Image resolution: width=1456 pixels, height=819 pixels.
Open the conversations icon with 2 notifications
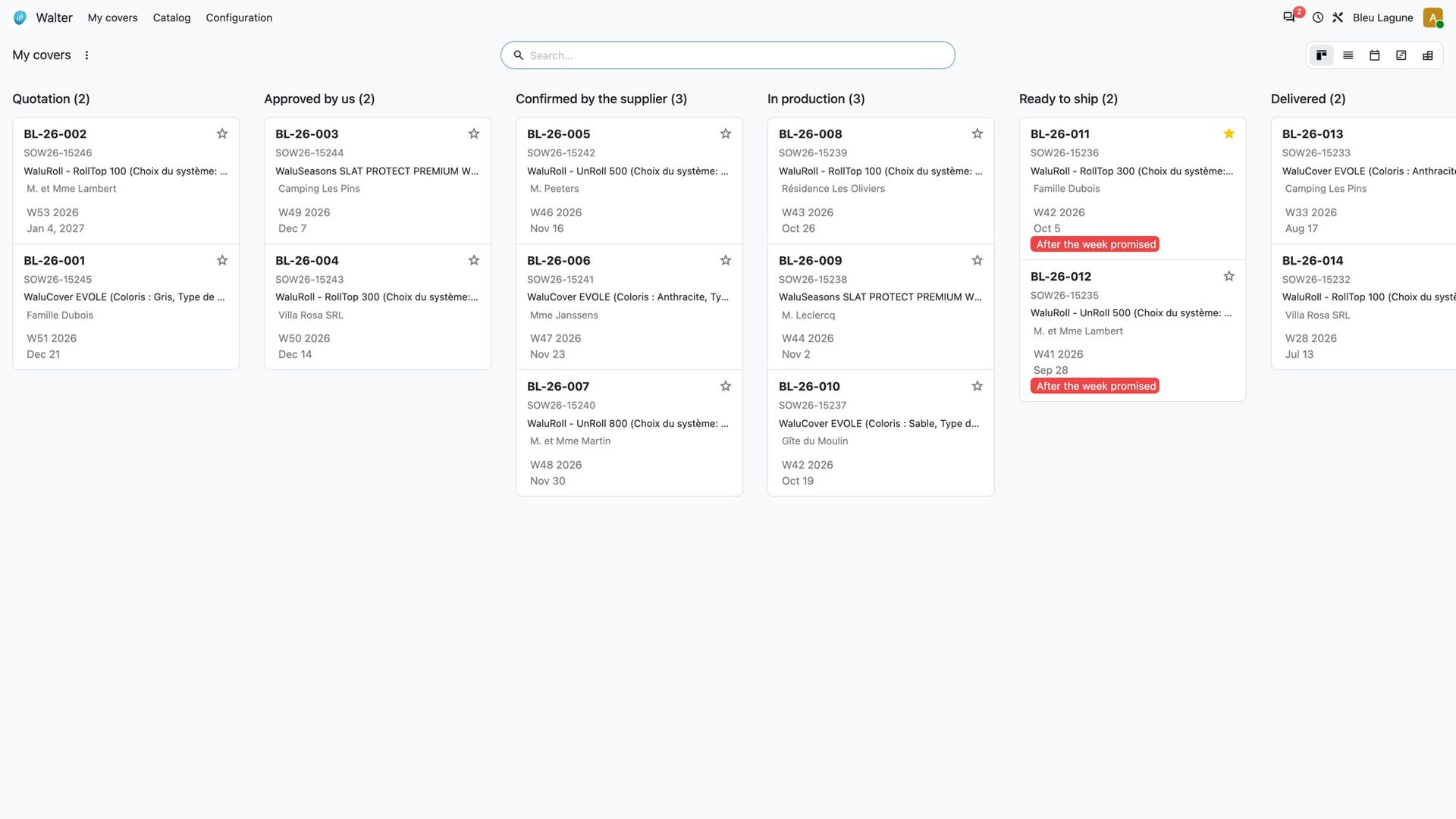click(x=1288, y=17)
